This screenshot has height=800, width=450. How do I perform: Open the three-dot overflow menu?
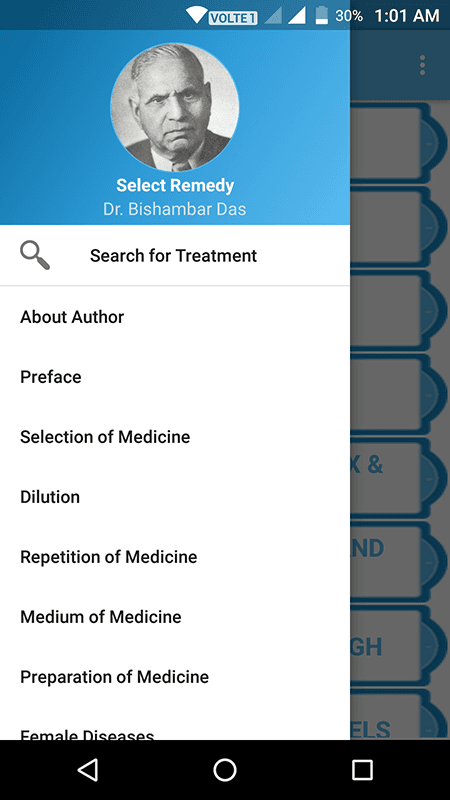(x=422, y=65)
